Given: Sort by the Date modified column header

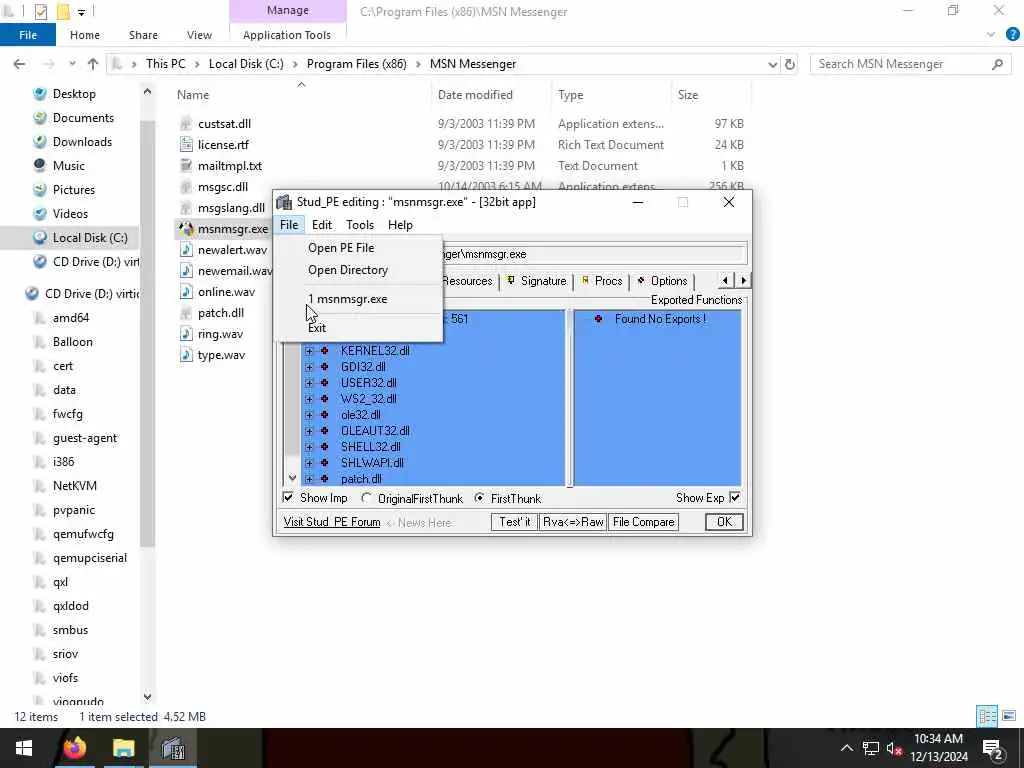Looking at the screenshot, I should pos(490,95).
